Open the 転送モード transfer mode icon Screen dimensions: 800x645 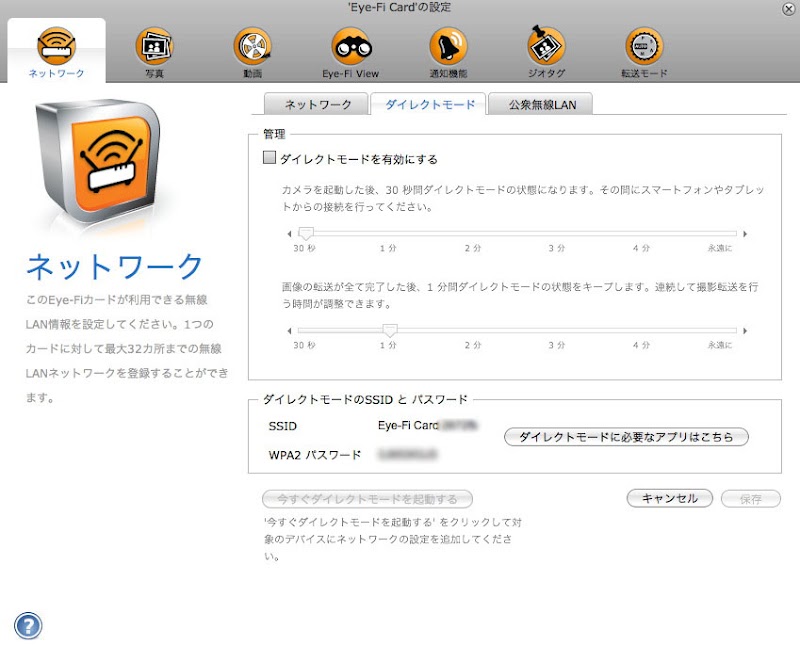tap(644, 46)
